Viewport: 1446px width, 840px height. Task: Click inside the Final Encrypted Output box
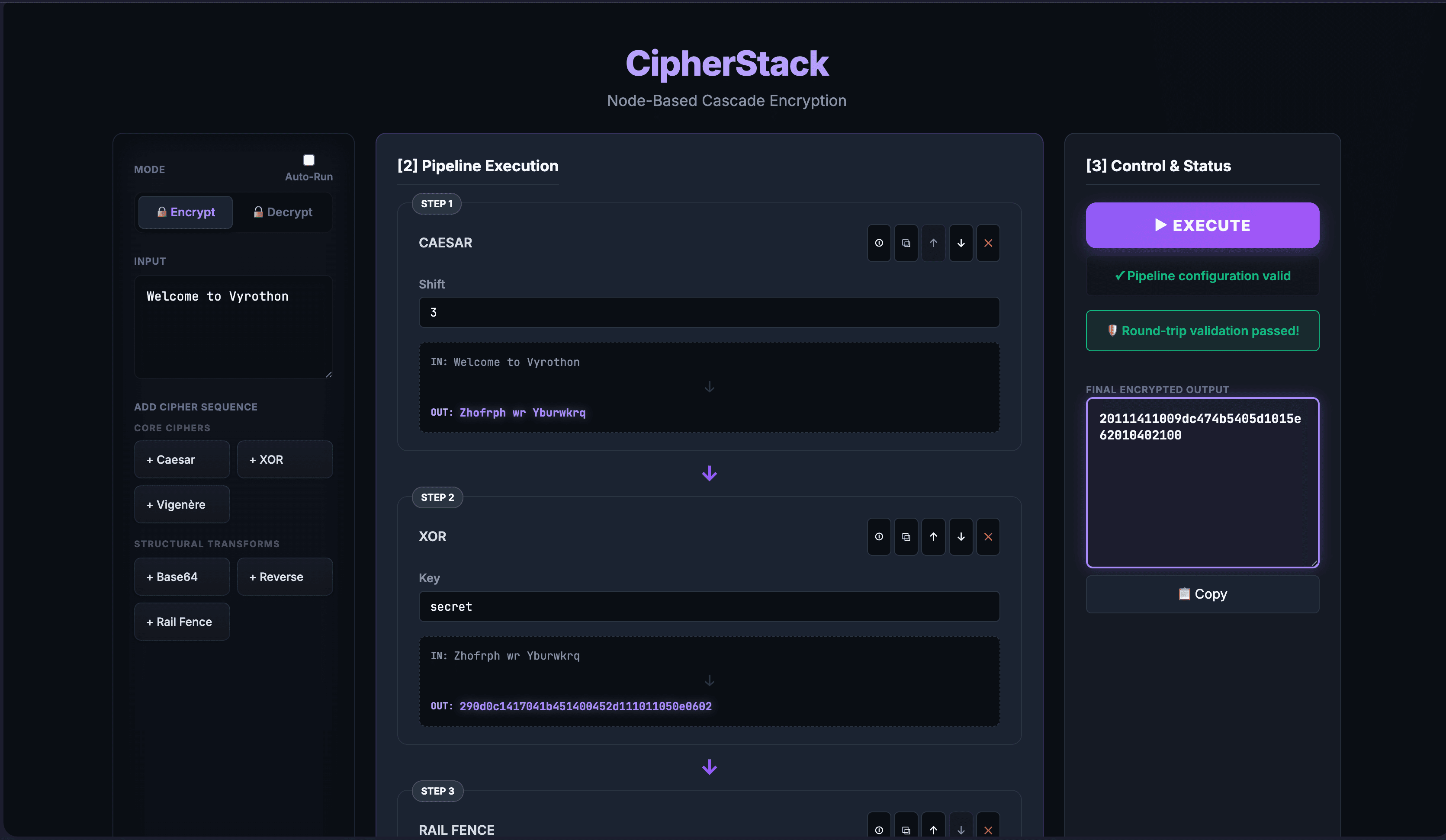[x=1202, y=483]
